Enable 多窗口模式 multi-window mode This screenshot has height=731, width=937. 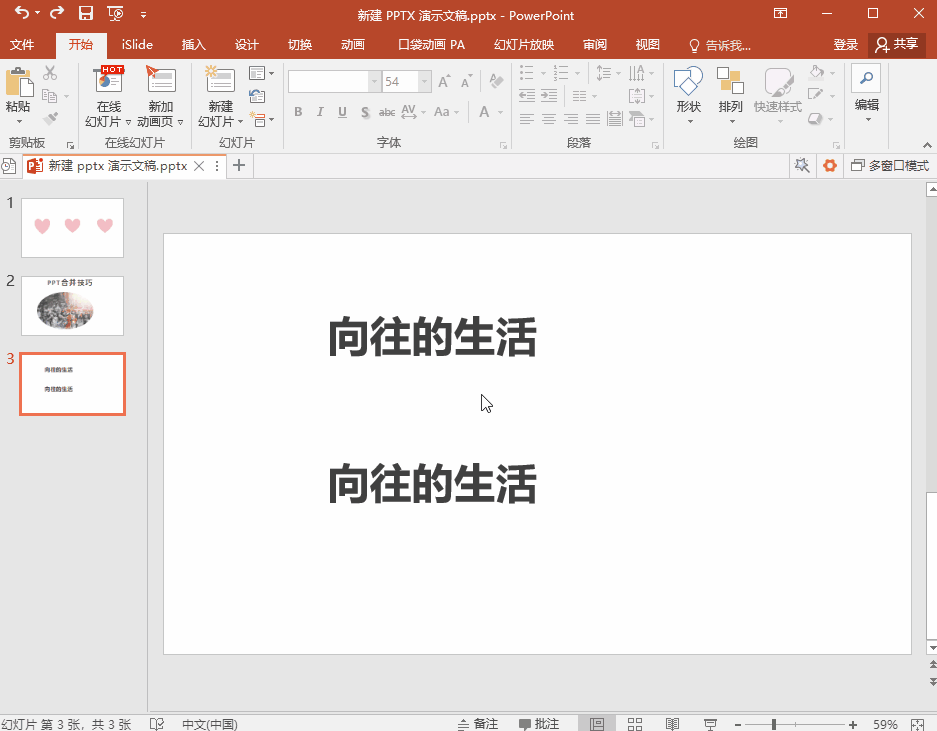[x=890, y=166]
